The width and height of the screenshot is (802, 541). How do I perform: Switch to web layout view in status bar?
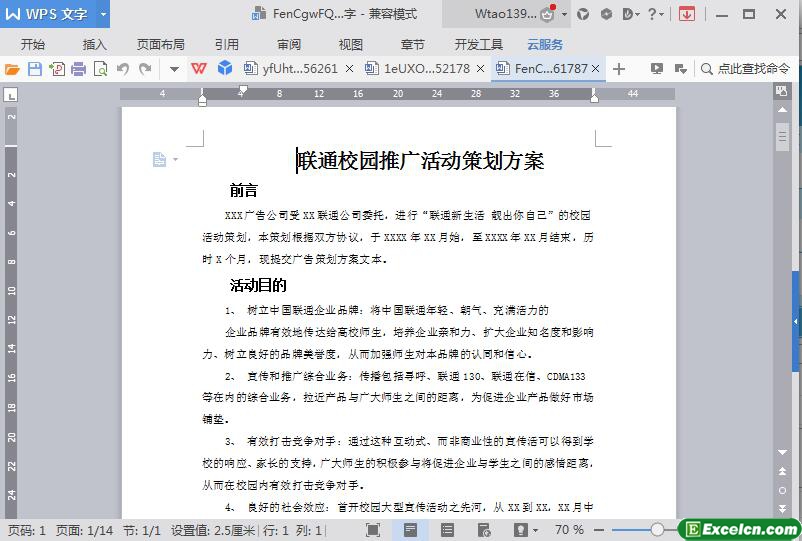coord(484,530)
